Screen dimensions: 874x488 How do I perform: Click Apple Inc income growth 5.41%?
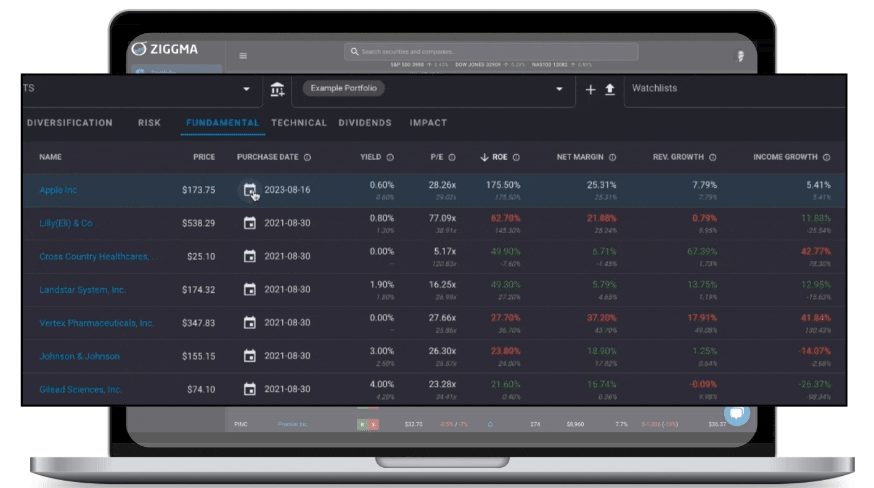click(818, 185)
